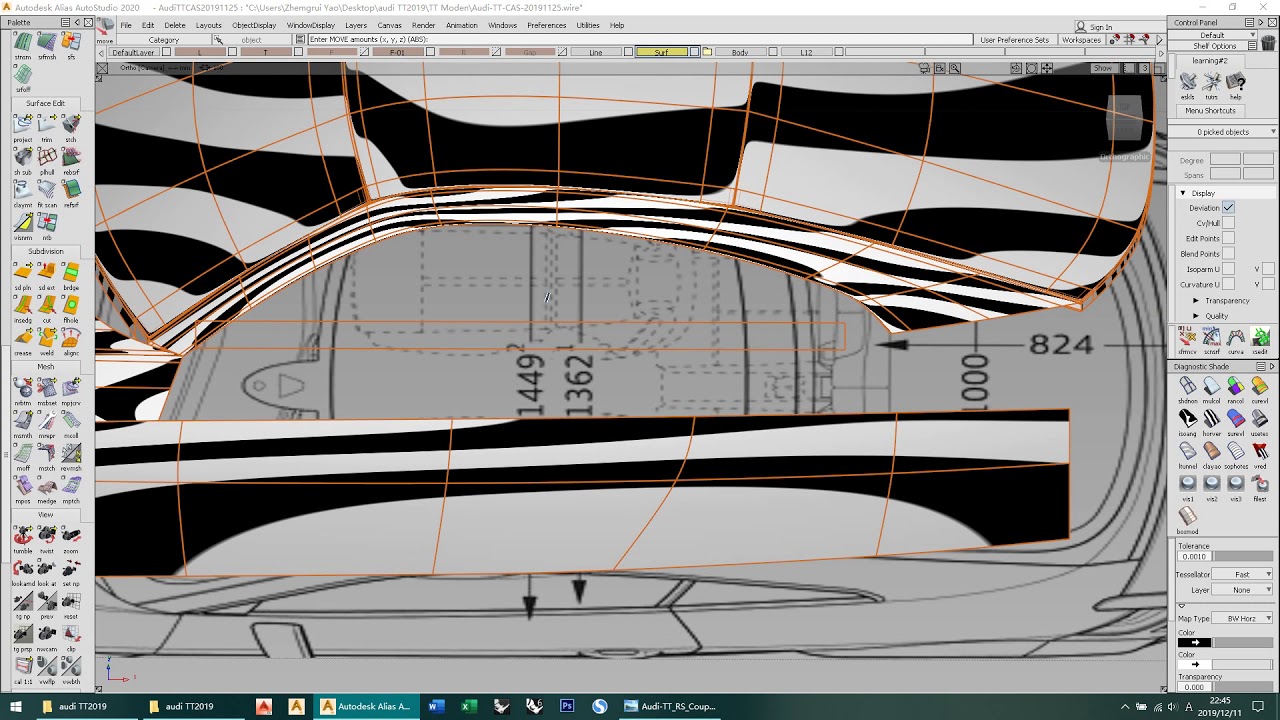Screen dimensions: 1280x720
Task: Select the project tool in Surface Edit
Action: tap(22, 124)
